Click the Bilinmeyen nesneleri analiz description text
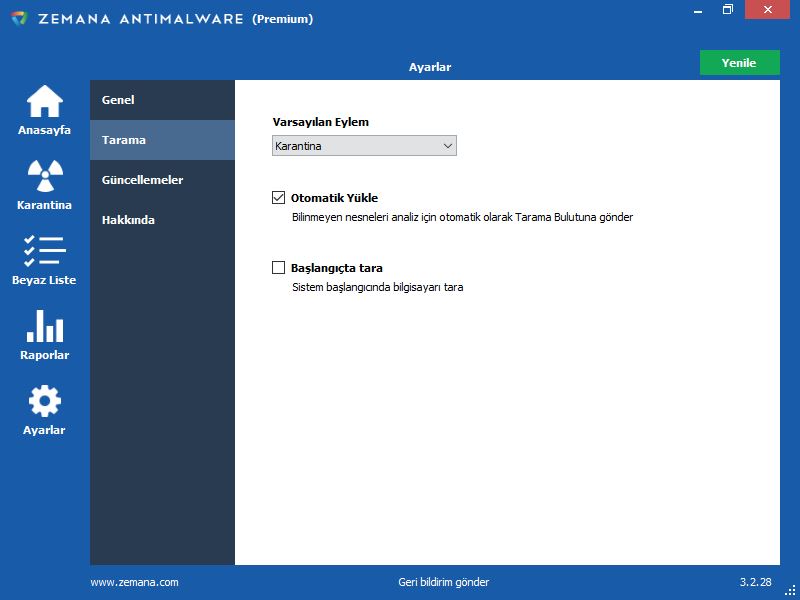The width and height of the screenshot is (800, 600). coord(462,217)
